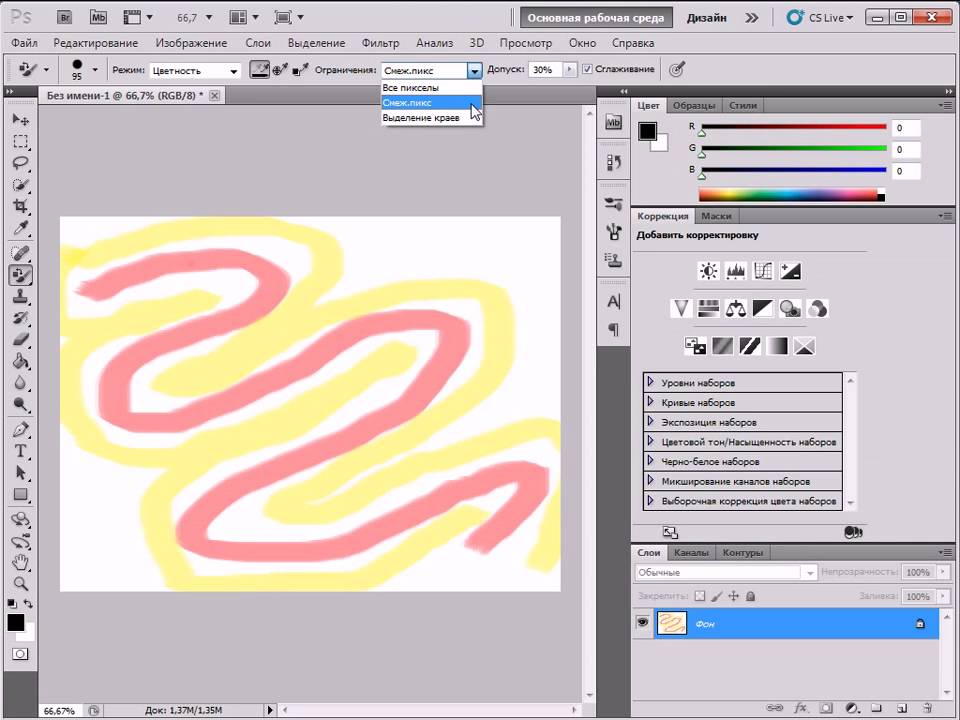Screen dimensions: 960x720
Task: Open the Фильтр menu
Action: point(380,43)
